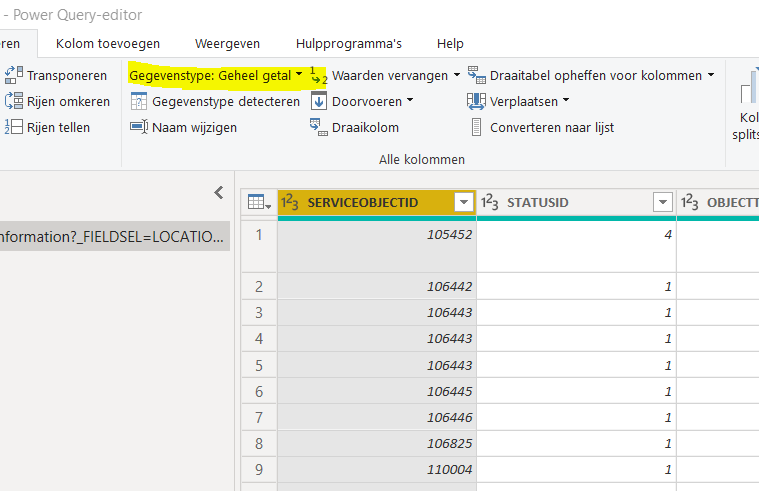The height and width of the screenshot is (491, 759).
Task: Click the 123 type icon of STATUSID
Action: pyautogui.click(x=489, y=202)
